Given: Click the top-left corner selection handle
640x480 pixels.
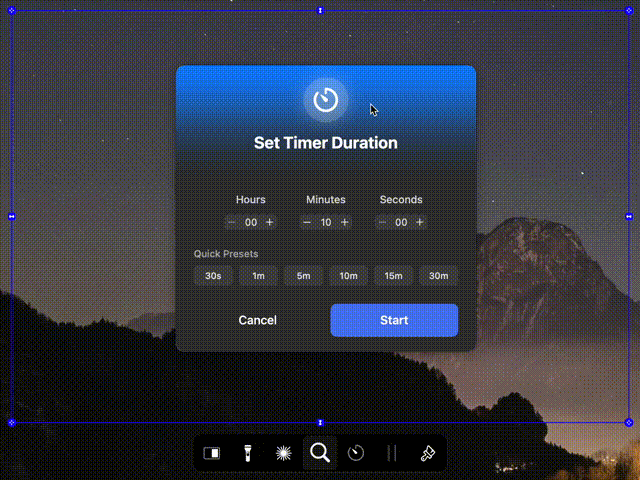Looking at the screenshot, I should click(12, 11).
